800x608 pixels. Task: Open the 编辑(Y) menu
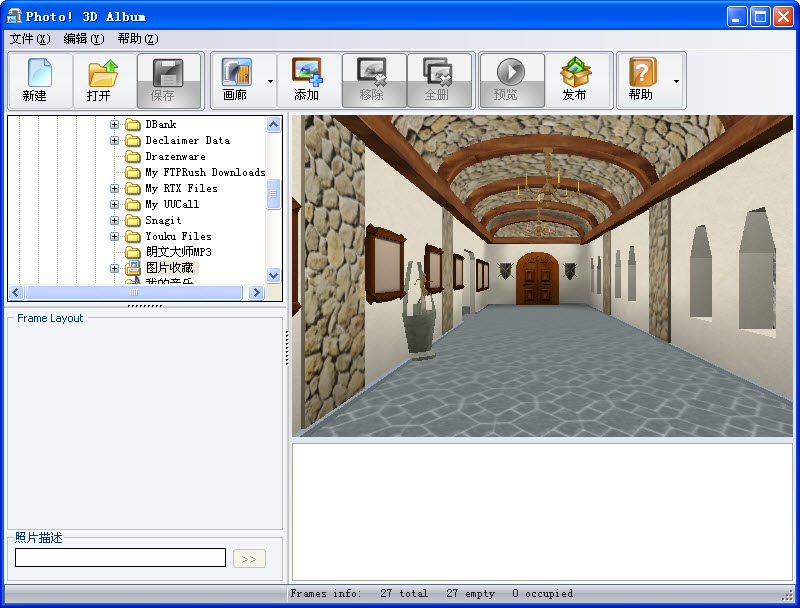[x=84, y=39]
